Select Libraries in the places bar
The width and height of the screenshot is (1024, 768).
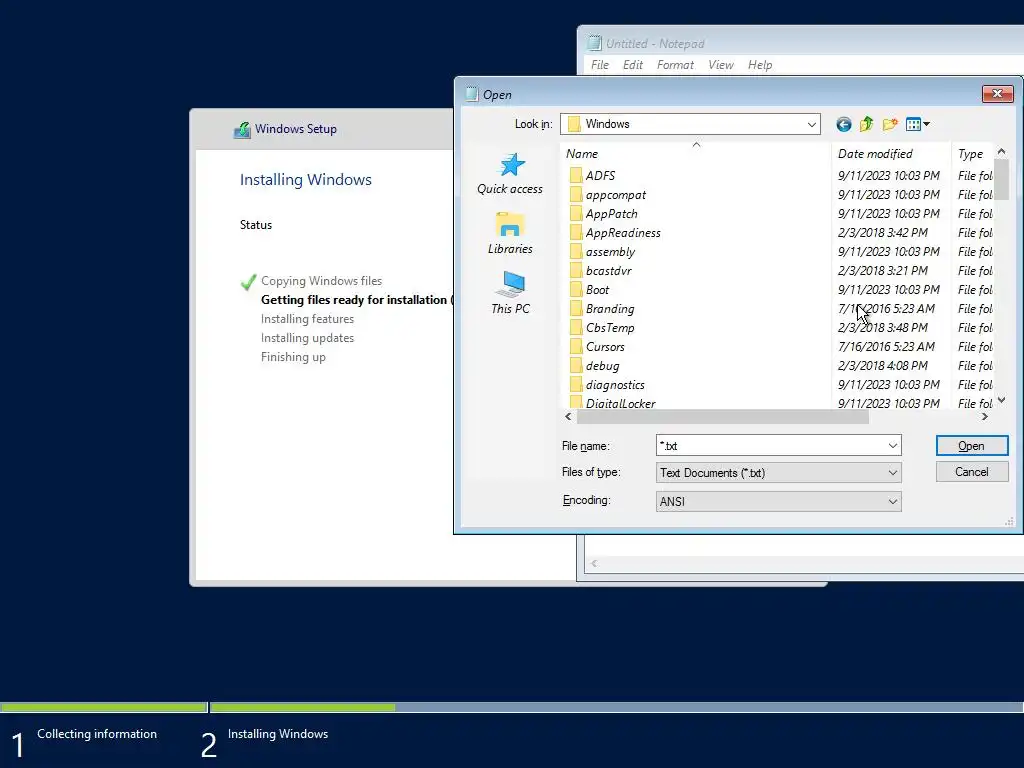click(x=510, y=233)
